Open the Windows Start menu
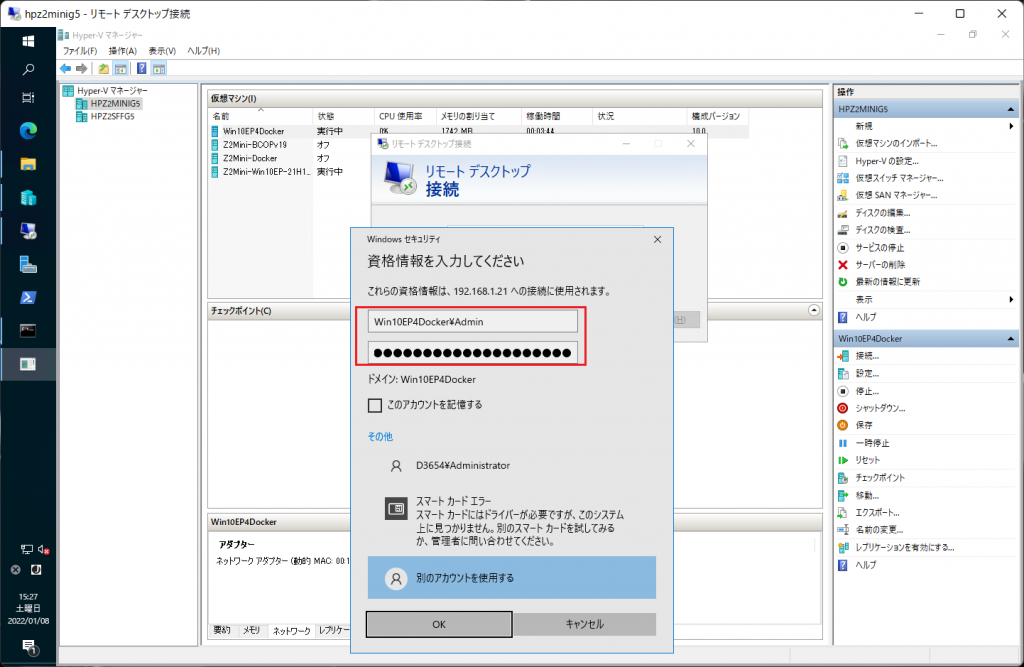The image size is (1024, 667). pos(28,41)
